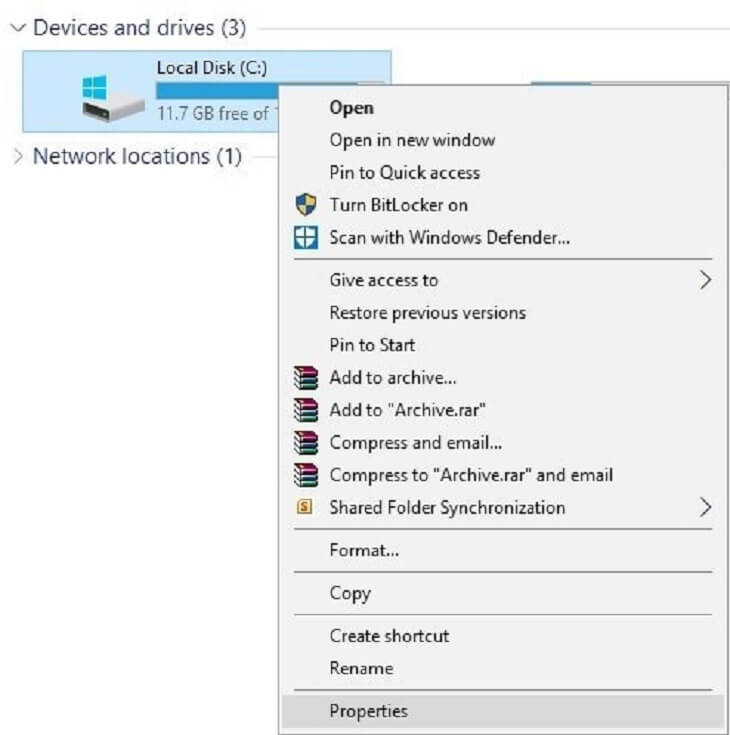Click WinRAR icon beside Add to "Archive.rar"

tap(305, 410)
